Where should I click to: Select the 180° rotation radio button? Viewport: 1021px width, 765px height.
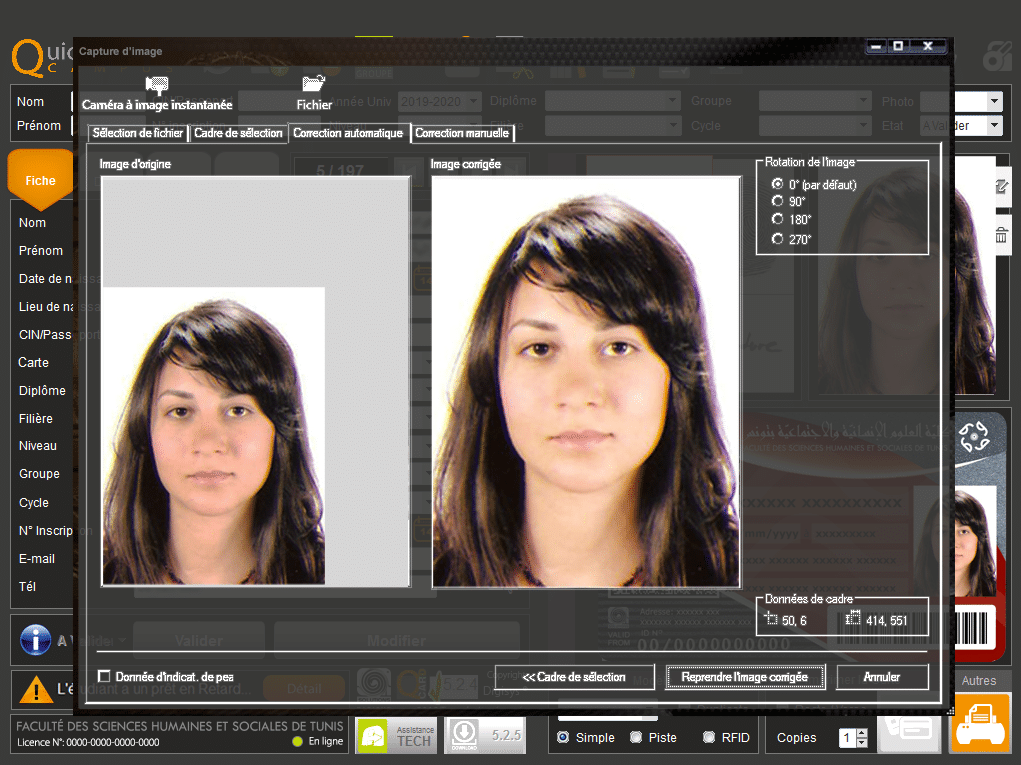(778, 220)
